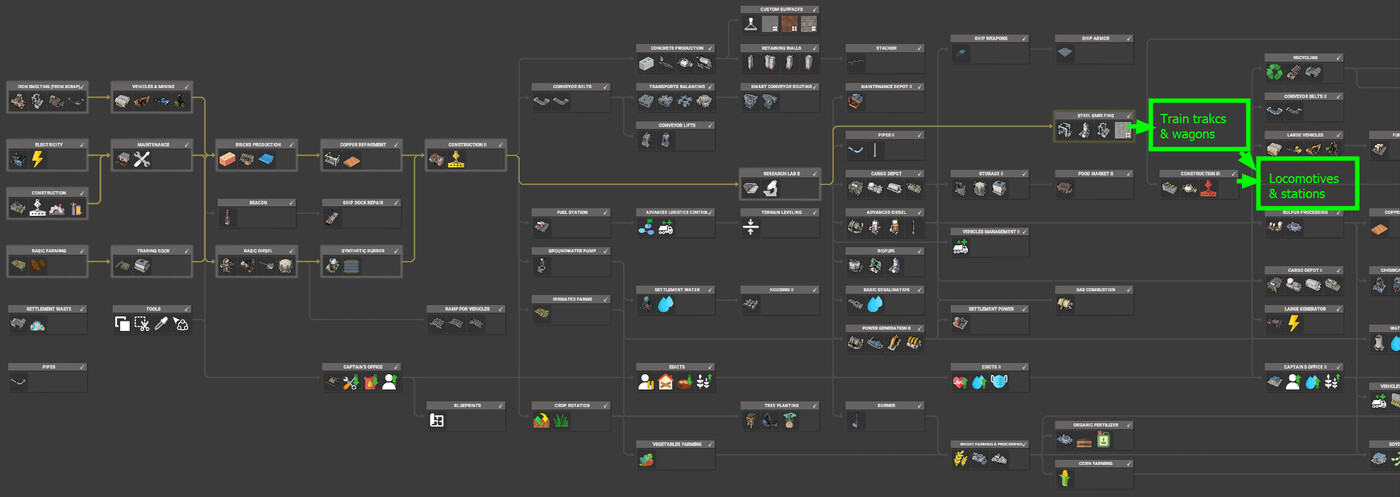Viewport: 1400px width, 497px height.
Task: Click the green fertilizer bag in Organic Fertilizer
Action: point(1103,440)
